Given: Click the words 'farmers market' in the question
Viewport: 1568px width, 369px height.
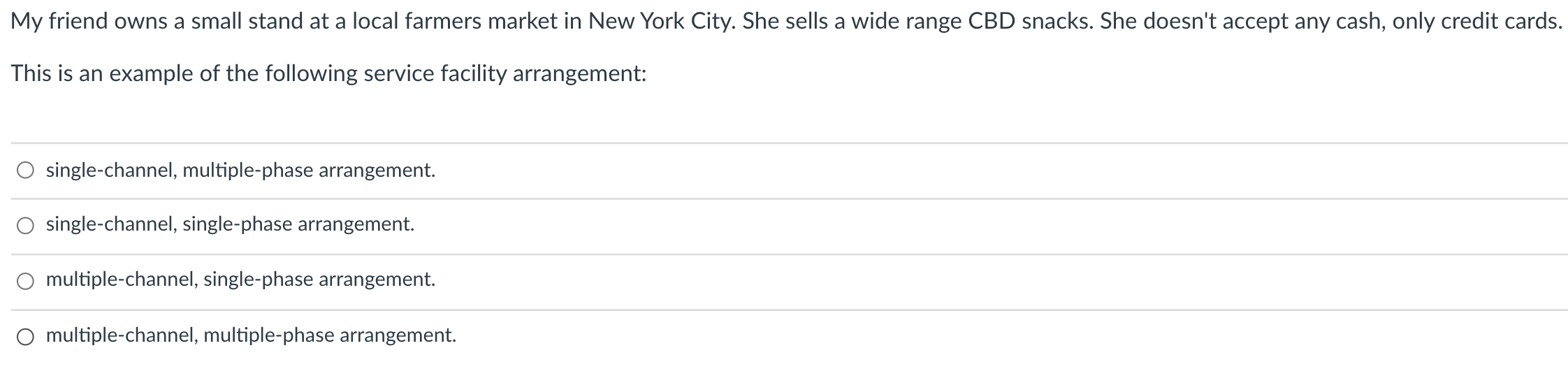Looking at the screenshot, I should click(484, 22).
